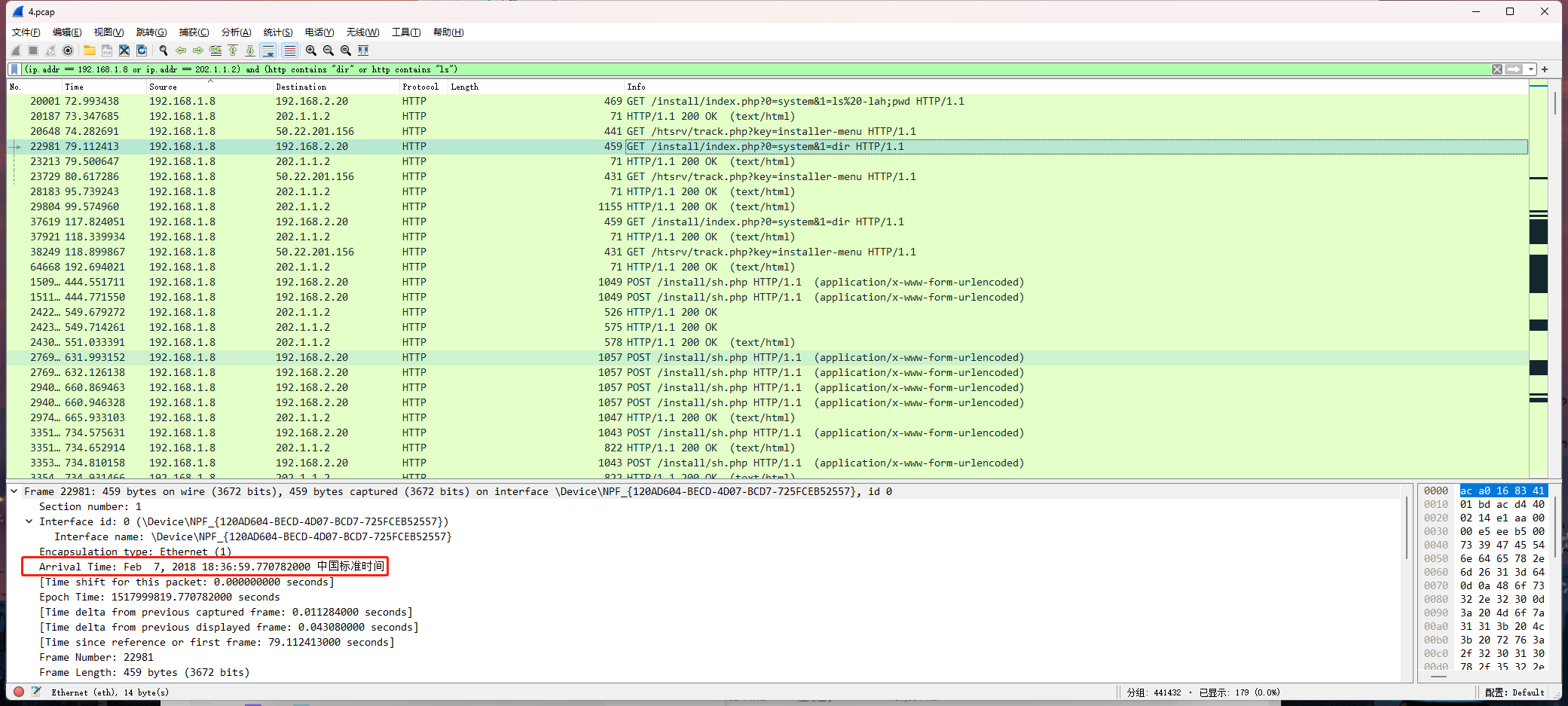Sort packets by the Time column header

[105, 87]
